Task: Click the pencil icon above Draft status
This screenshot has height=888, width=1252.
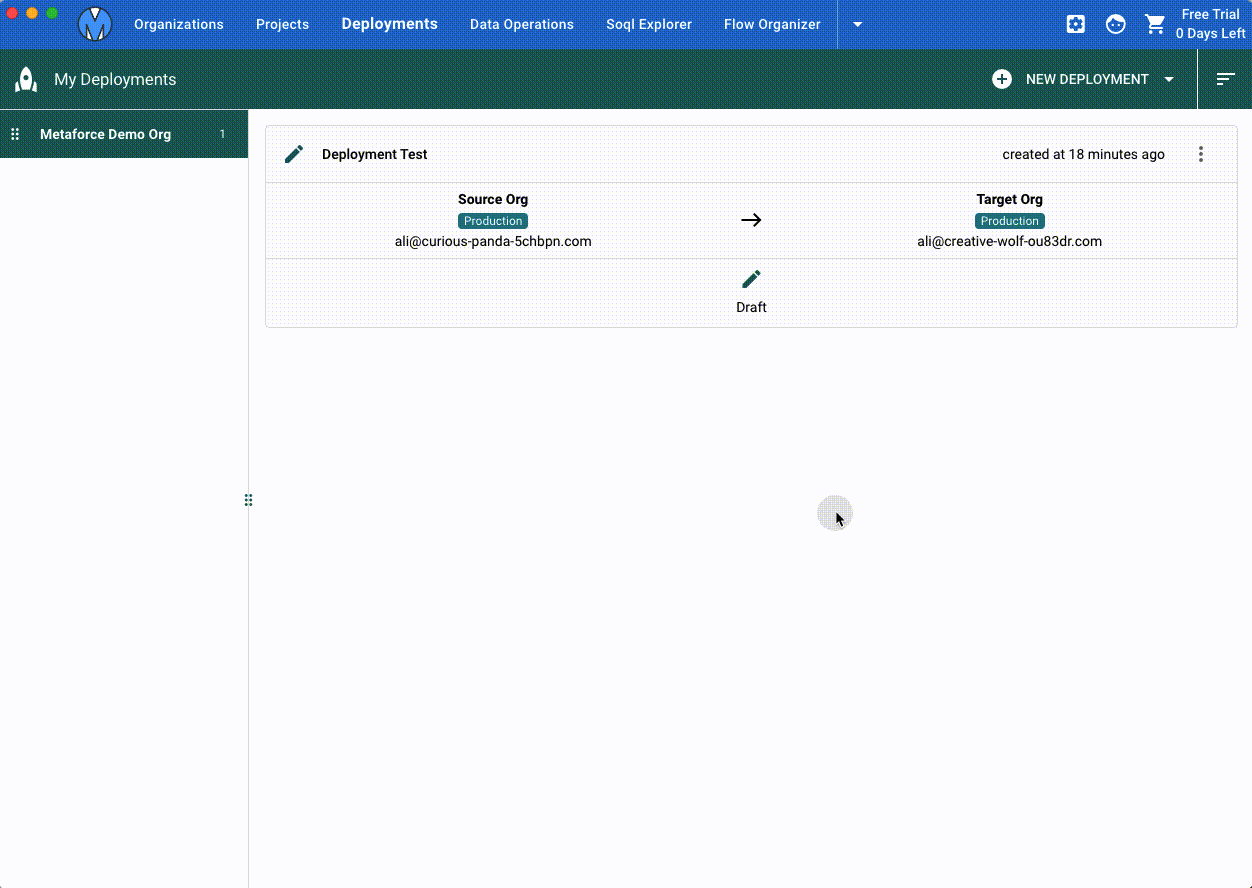Action: tap(751, 279)
